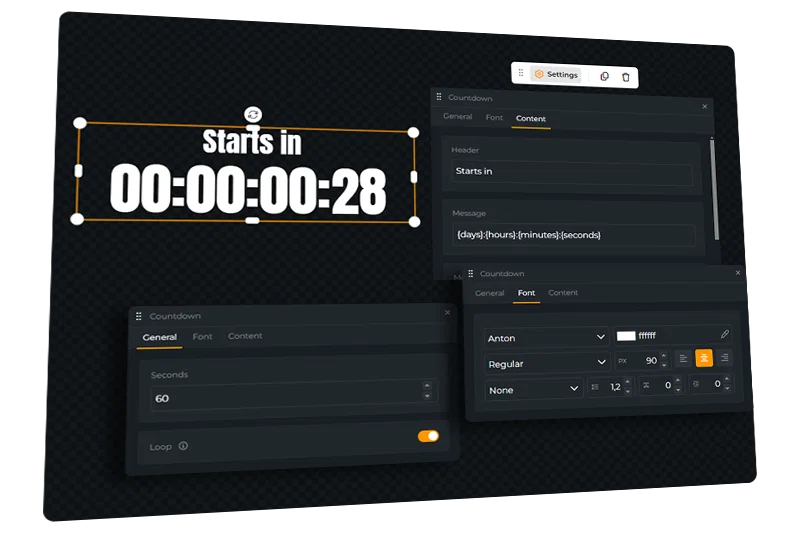The width and height of the screenshot is (800, 533).
Task: Switch to Font tab in the Seconds panel
Action: click(202, 337)
